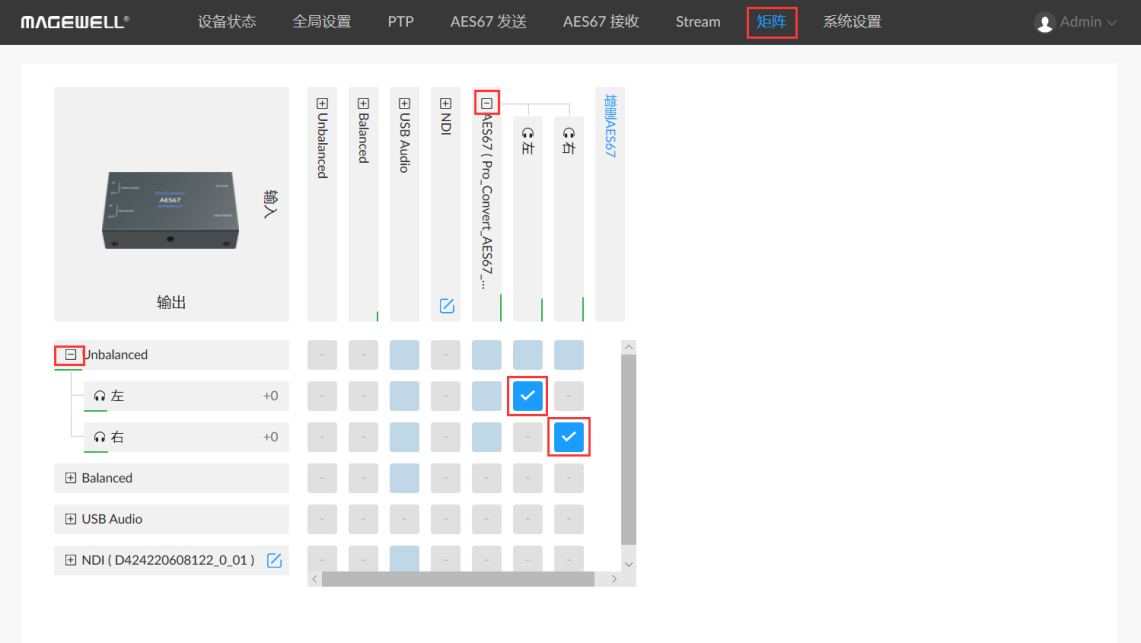
Task: Click the 增删AES67 link
Action: coord(610,126)
